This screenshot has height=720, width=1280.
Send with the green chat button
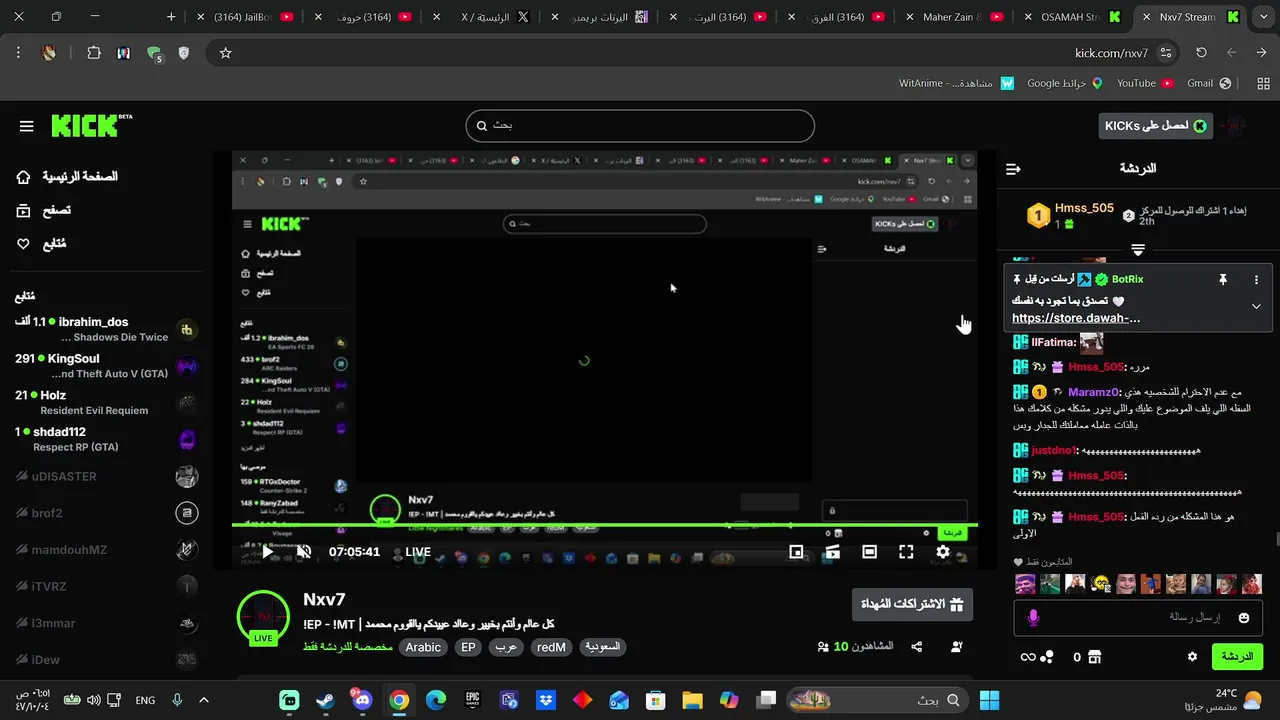(1237, 657)
